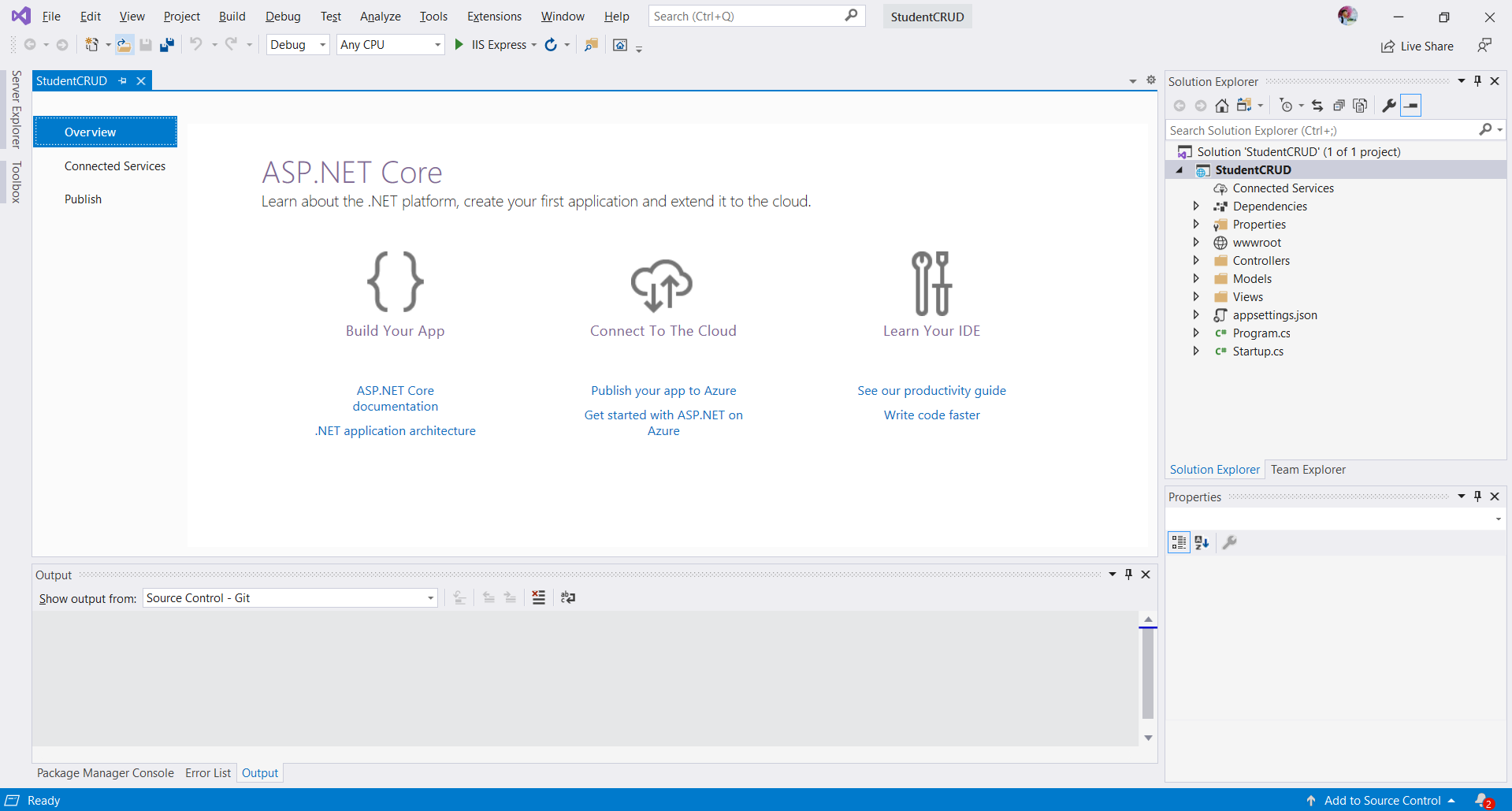Toggle the Properties panel pin
1512x811 pixels.
1477,496
